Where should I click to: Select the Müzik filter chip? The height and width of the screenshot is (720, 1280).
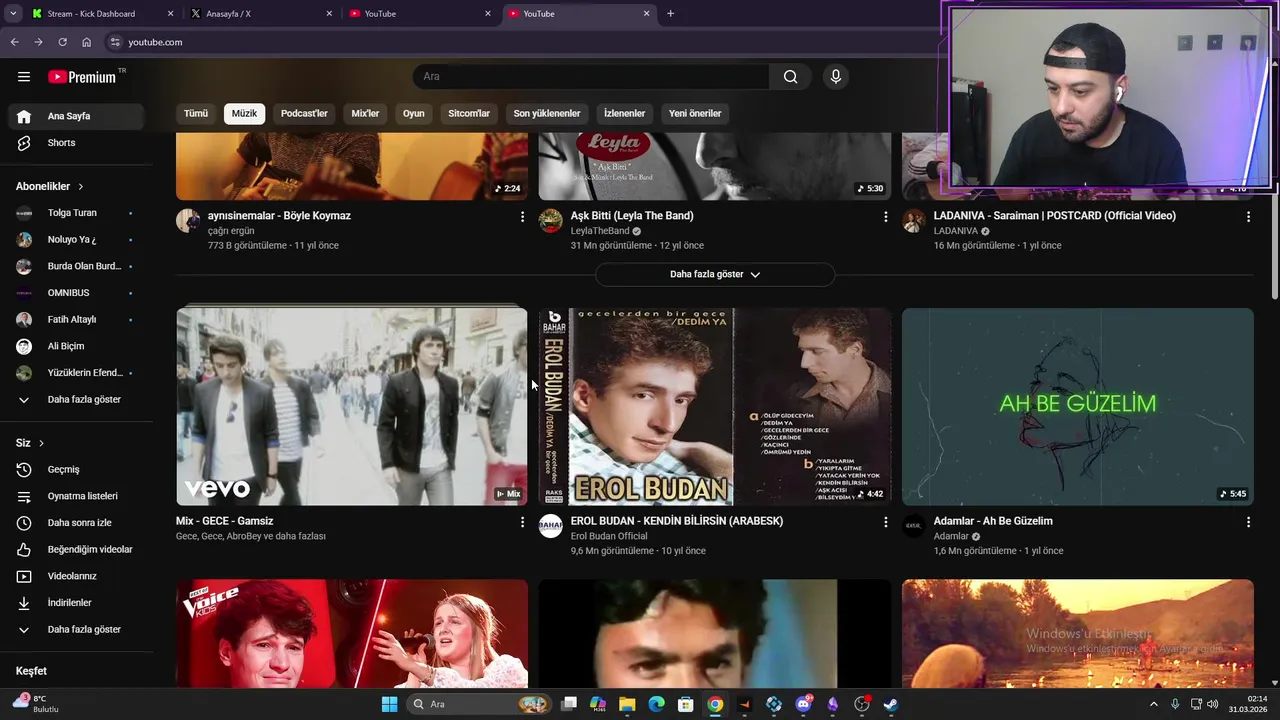click(244, 114)
